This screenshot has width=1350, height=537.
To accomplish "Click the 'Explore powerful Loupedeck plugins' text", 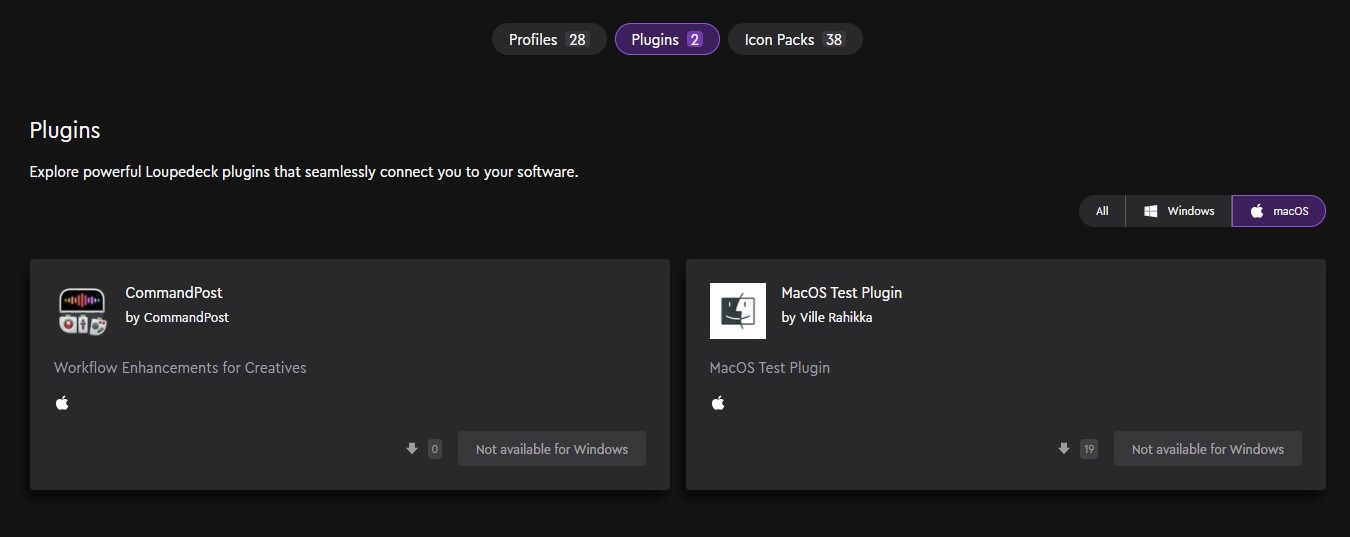I will [x=304, y=172].
